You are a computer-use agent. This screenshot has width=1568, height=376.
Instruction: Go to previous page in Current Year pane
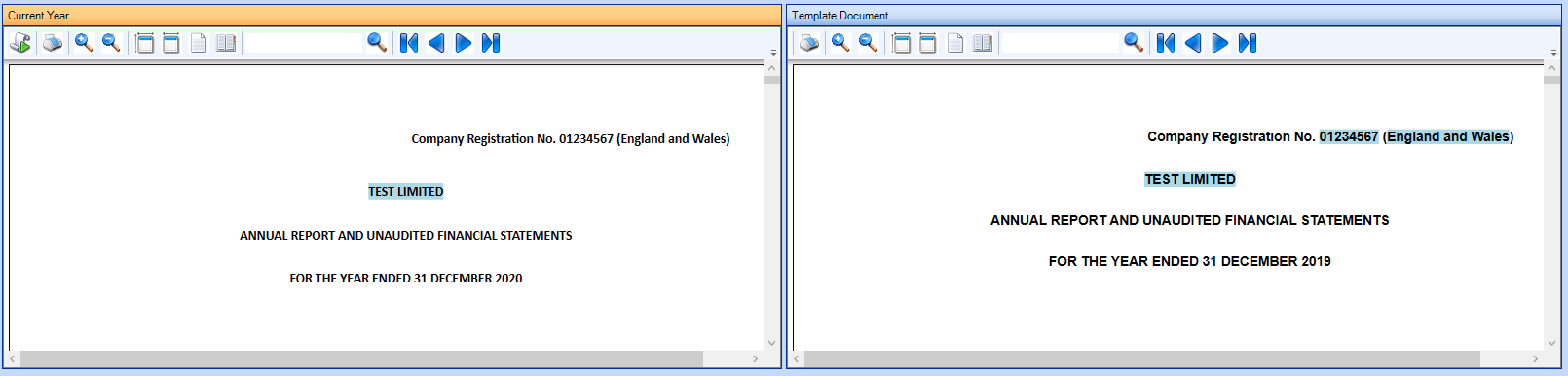coord(436,43)
